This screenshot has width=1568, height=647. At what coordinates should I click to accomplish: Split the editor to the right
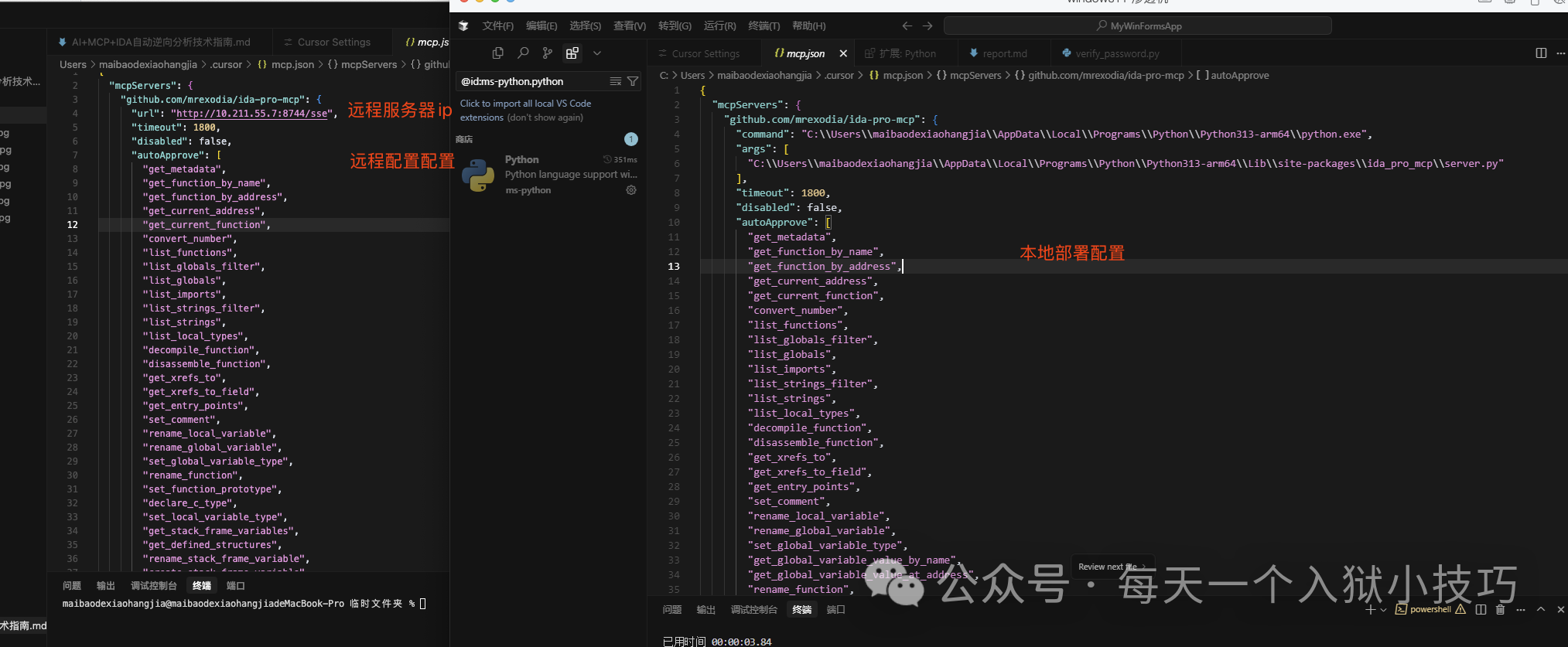[1541, 53]
